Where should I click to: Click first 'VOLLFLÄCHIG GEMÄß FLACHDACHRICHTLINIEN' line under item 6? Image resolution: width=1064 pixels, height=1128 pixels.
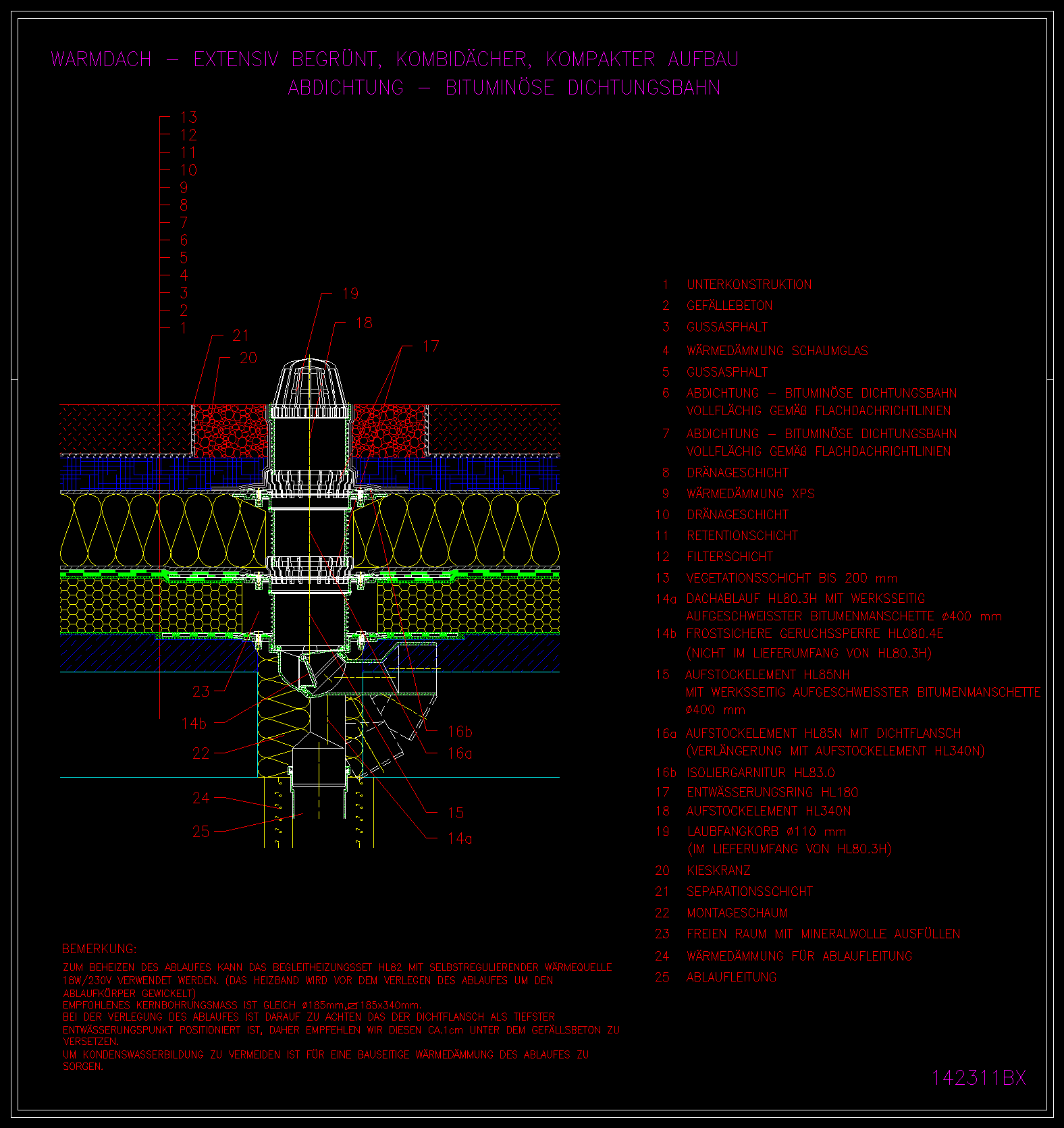(x=819, y=411)
